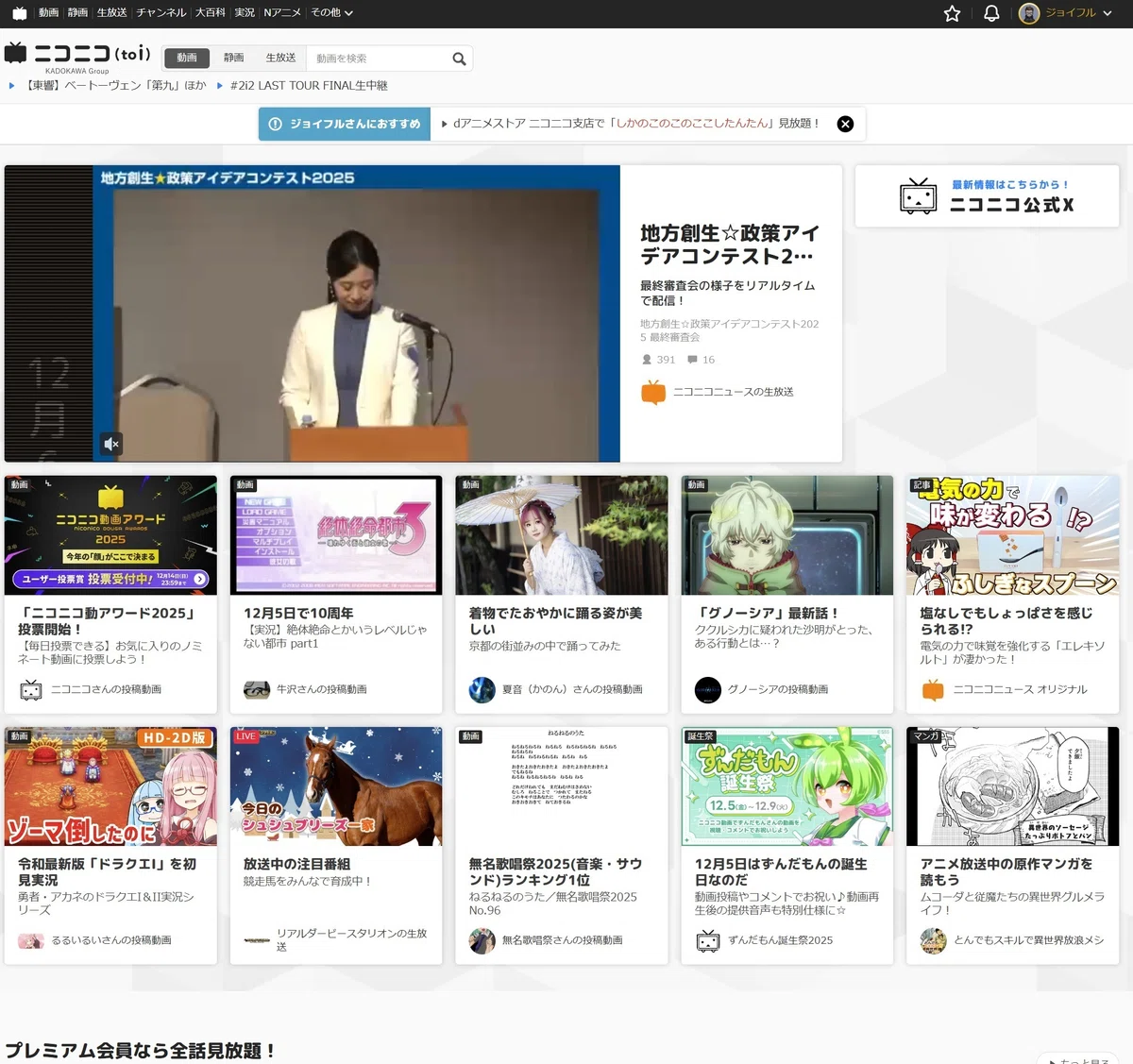Open 異世界 manga thumbnail
The image size is (1133, 1064).
(x=1013, y=786)
